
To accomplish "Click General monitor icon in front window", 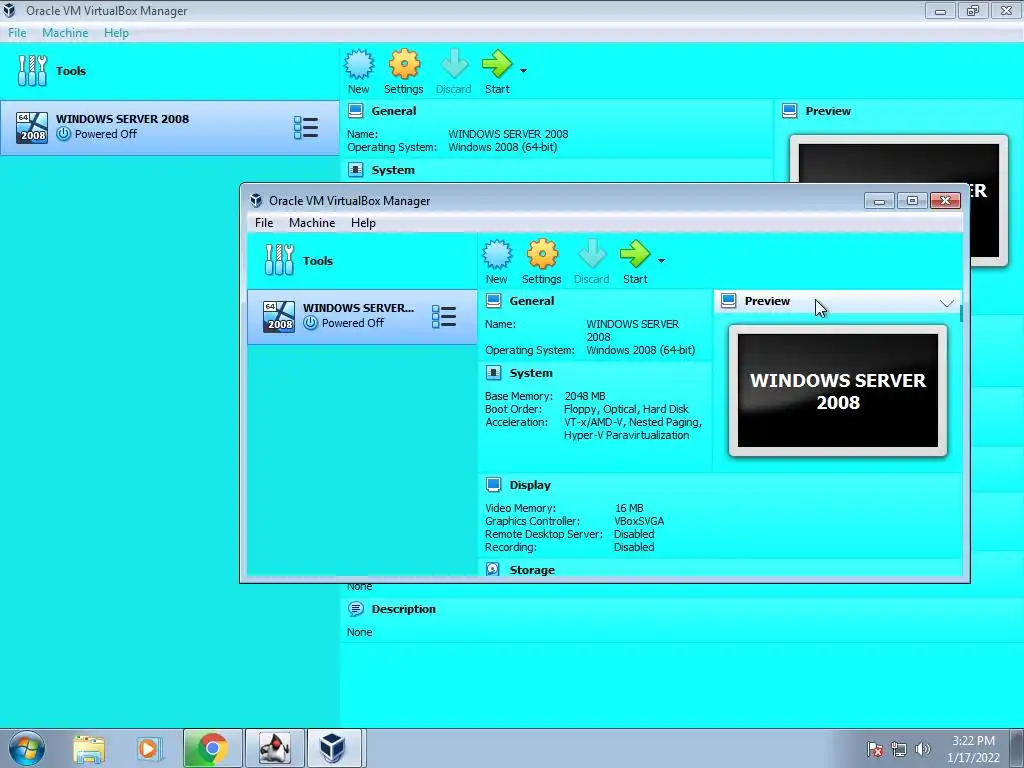I will [x=494, y=300].
